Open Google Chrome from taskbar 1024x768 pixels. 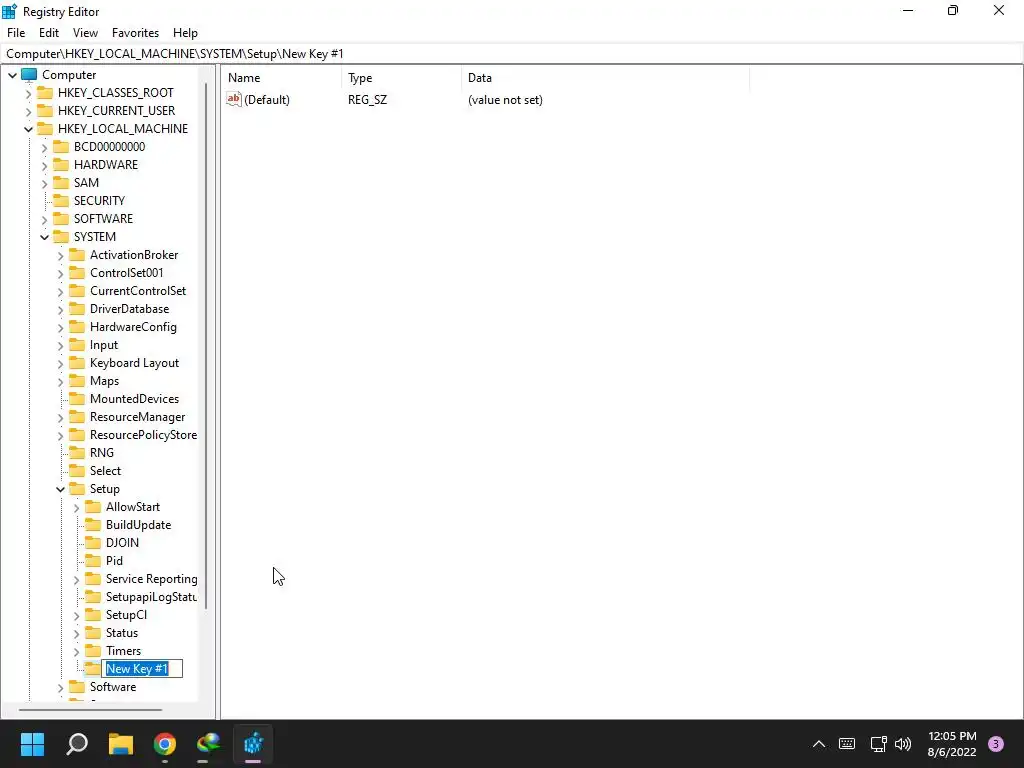(x=165, y=744)
